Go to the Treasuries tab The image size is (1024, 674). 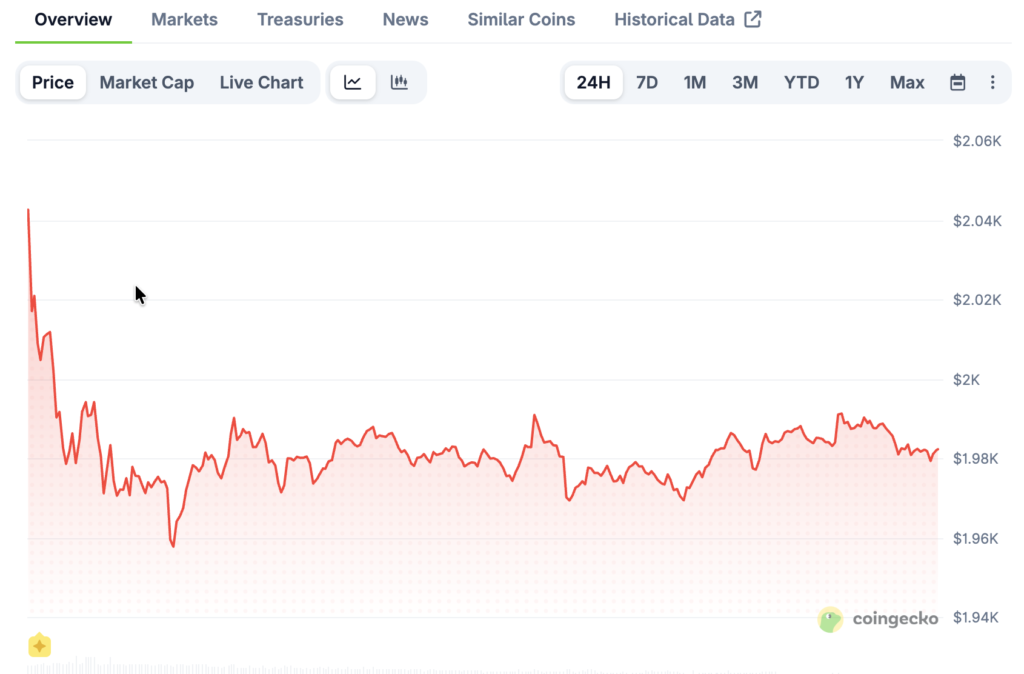pos(300,19)
